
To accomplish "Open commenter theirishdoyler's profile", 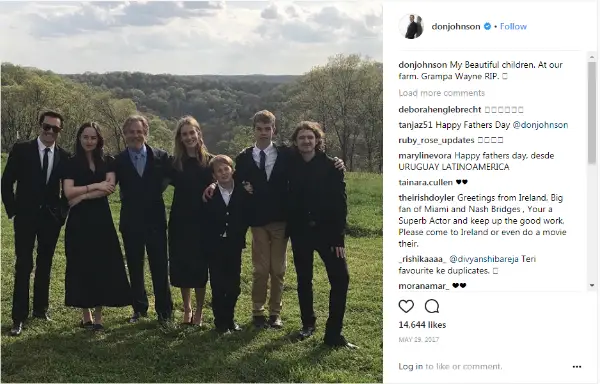I will (x=426, y=198).
